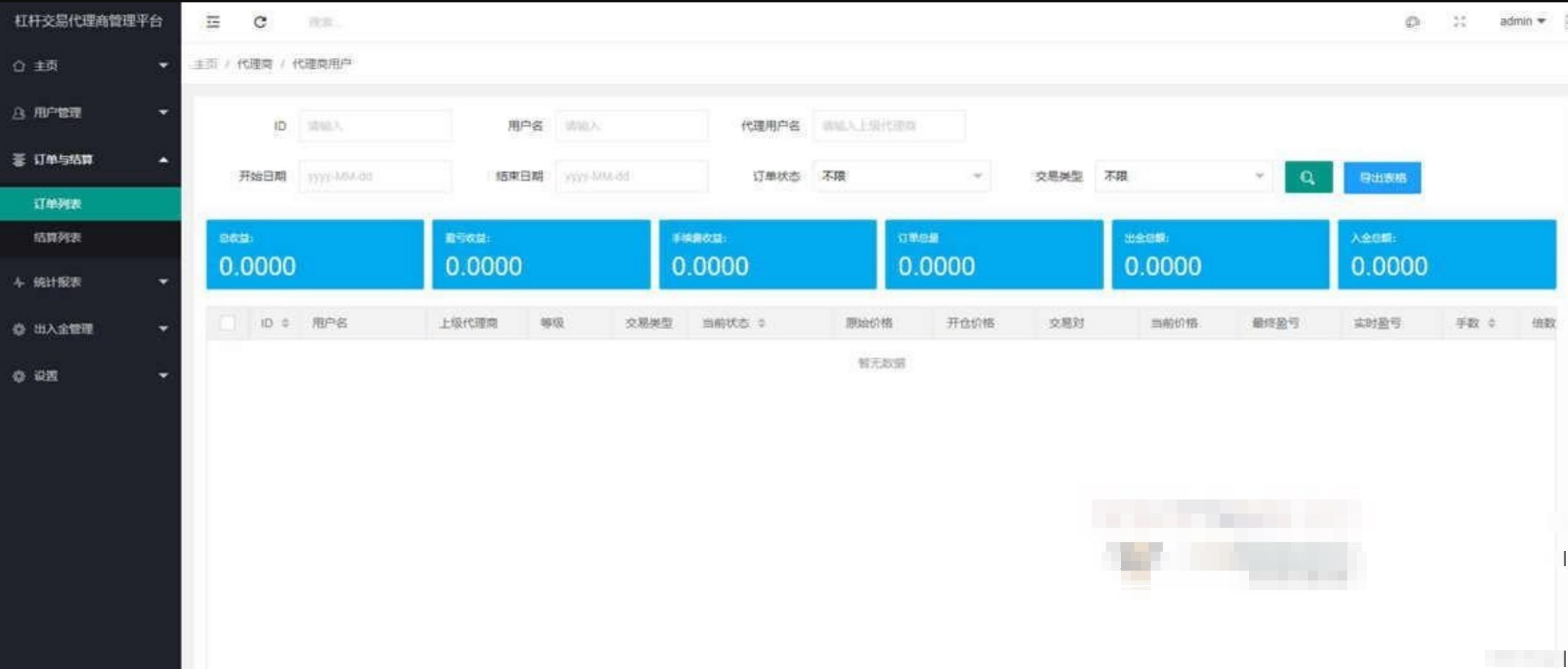1568x669 pixels.
Task: Click the 主页 breadcrumb link
Action: (206, 64)
